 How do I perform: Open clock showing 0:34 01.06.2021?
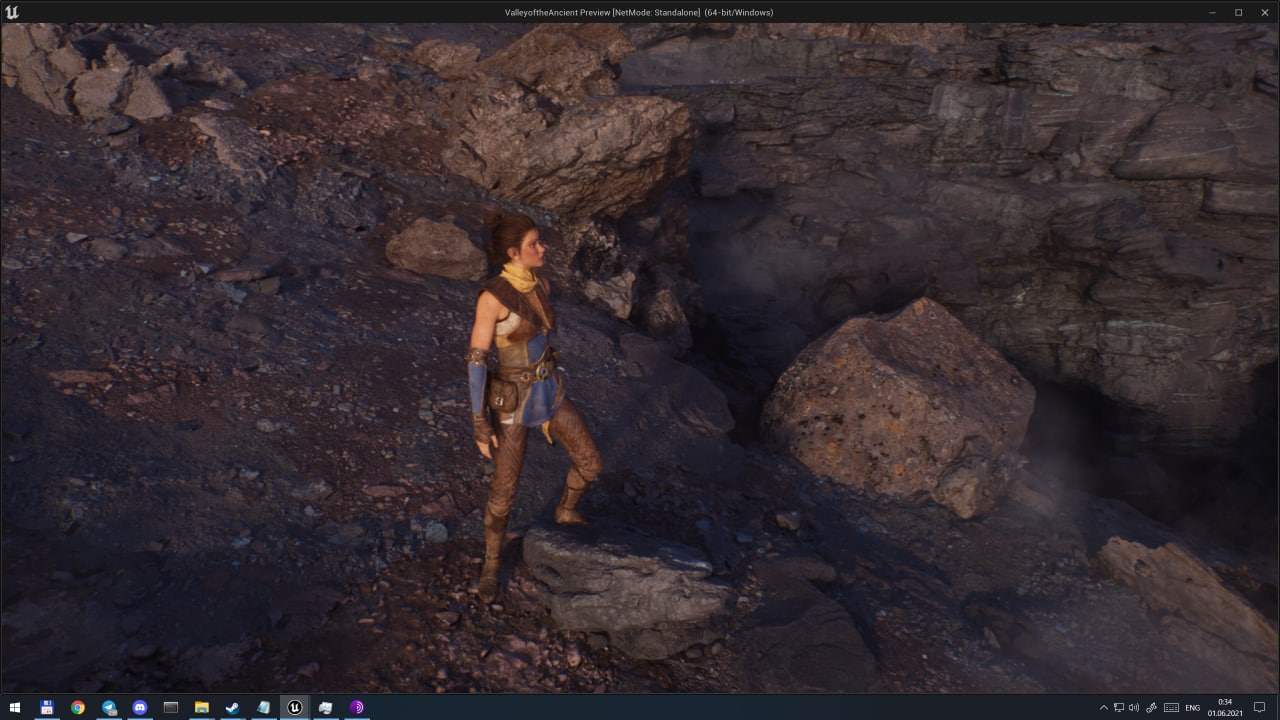[1225, 707]
